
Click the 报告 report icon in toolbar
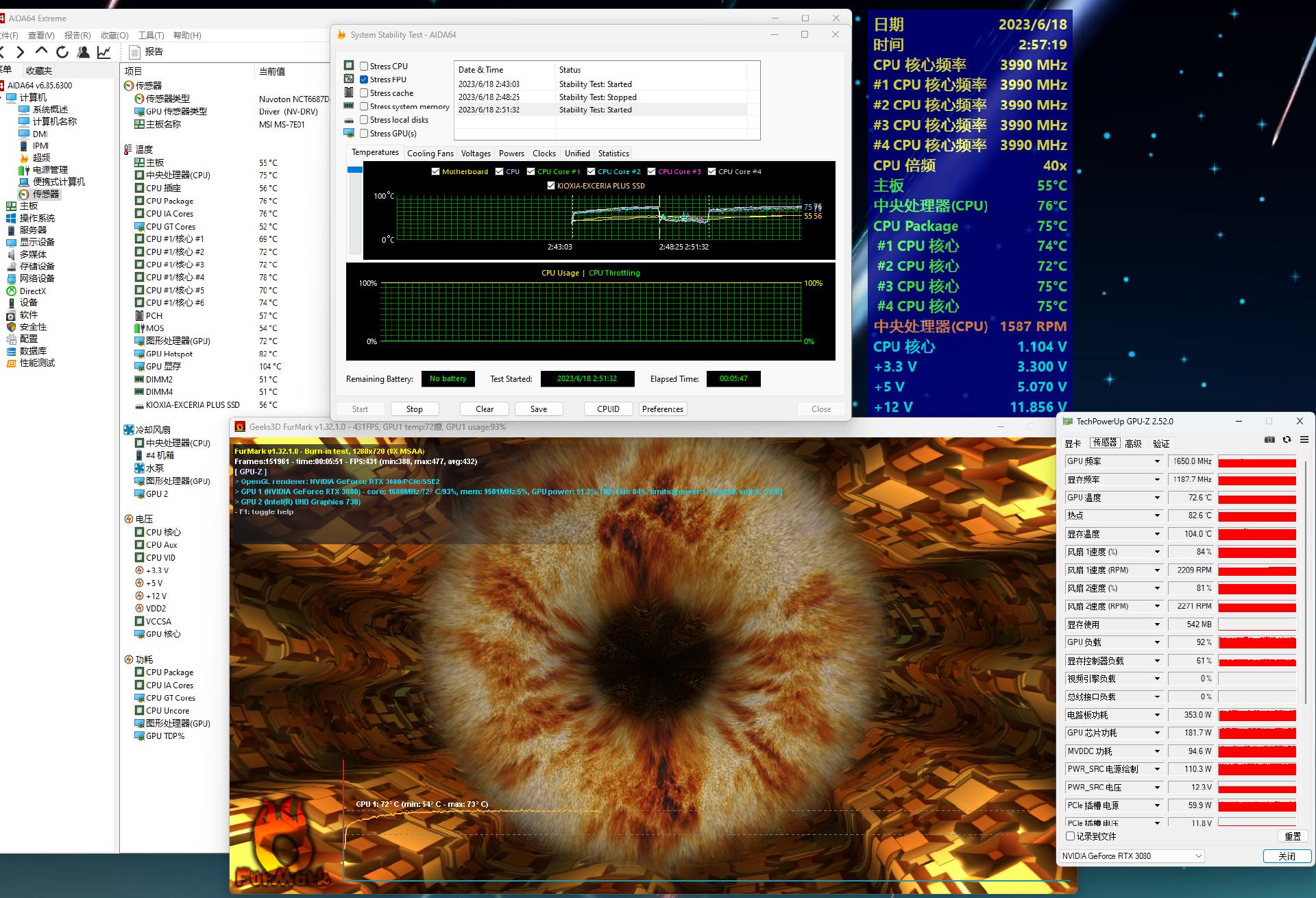click(x=135, y=52)
